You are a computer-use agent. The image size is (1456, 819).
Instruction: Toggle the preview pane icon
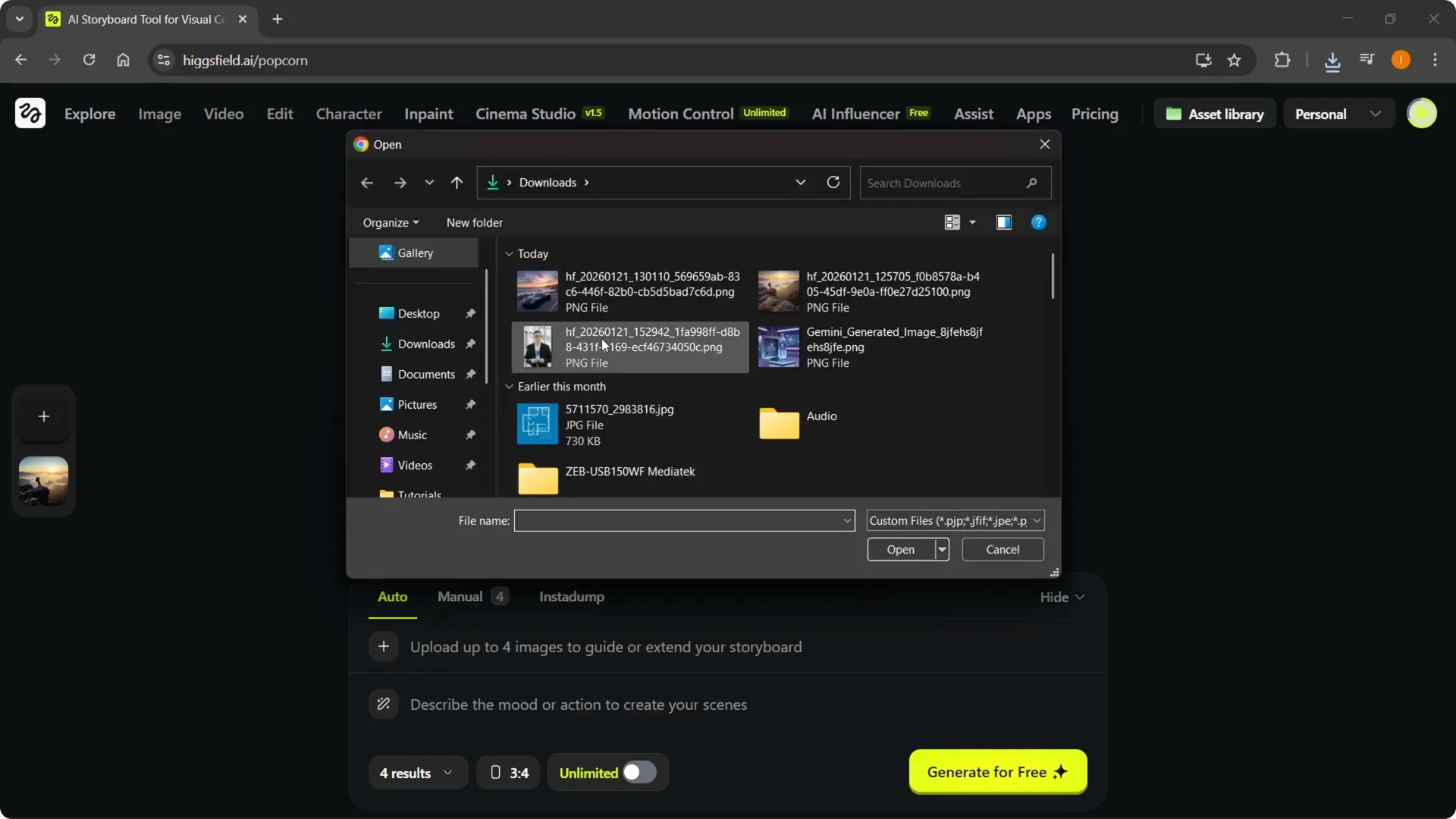point(1003,222)
